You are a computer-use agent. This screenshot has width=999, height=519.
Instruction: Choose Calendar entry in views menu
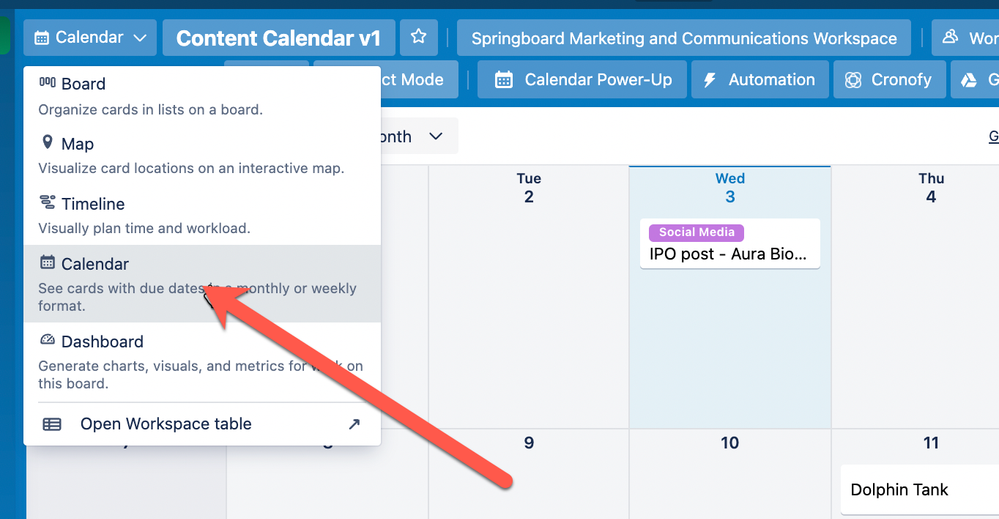click(x=202, y=284)
